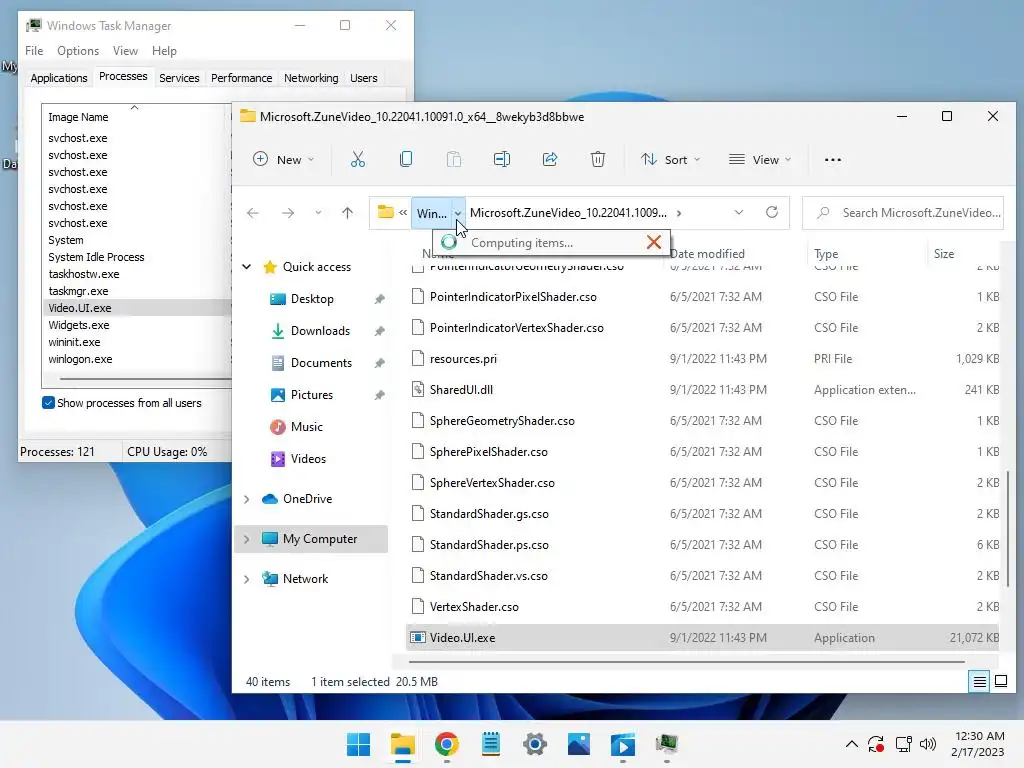Switch to Users tab in Task Manager
Viewport: 1024px width, 768px height.
pos(363,78)
